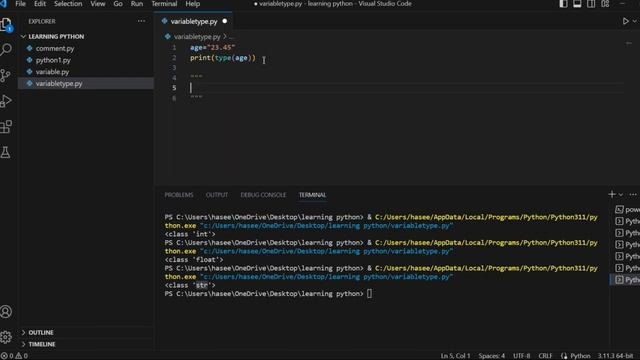Select Python 3.11.3 64-bit interpreter status
This screenshot has height=360, width=640.
point(616,356)
